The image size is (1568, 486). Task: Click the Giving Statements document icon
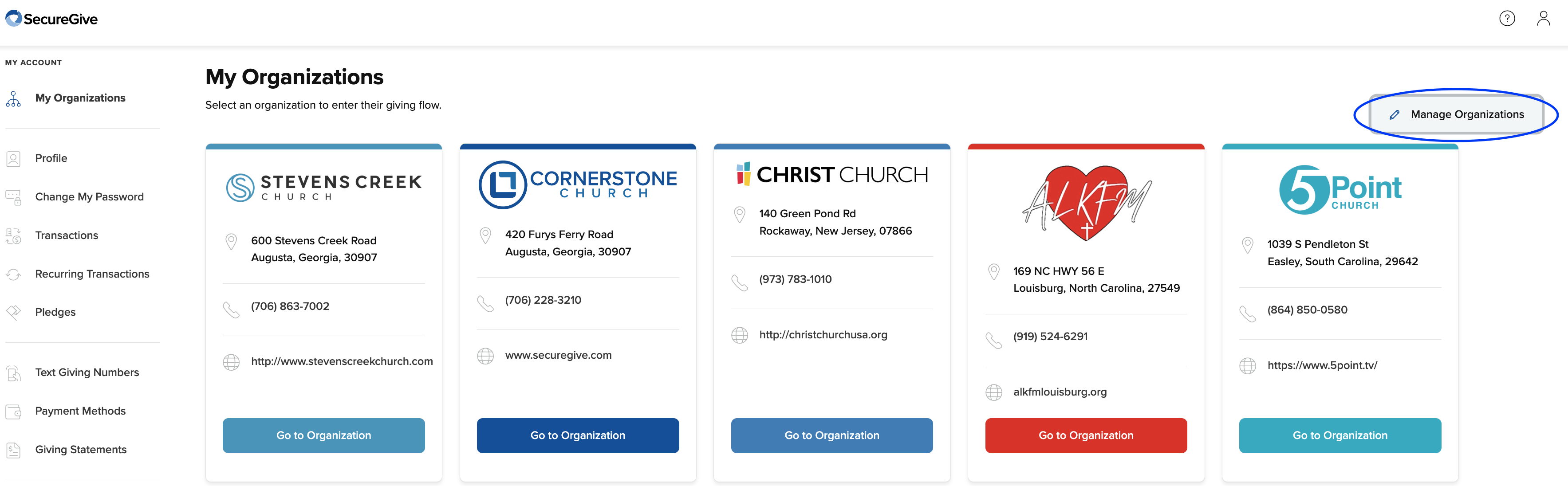click(x=13, y=450)
